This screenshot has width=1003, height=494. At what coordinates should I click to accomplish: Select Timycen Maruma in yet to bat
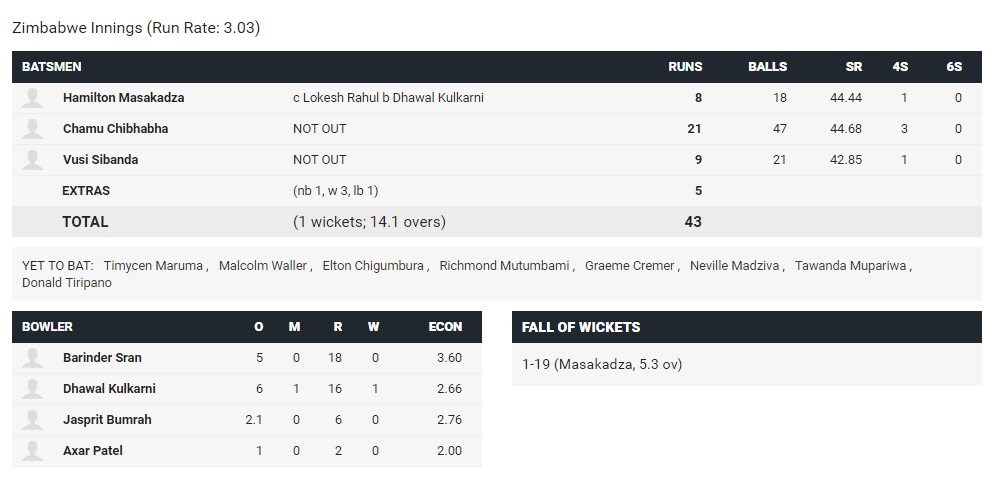coord(153,266)
